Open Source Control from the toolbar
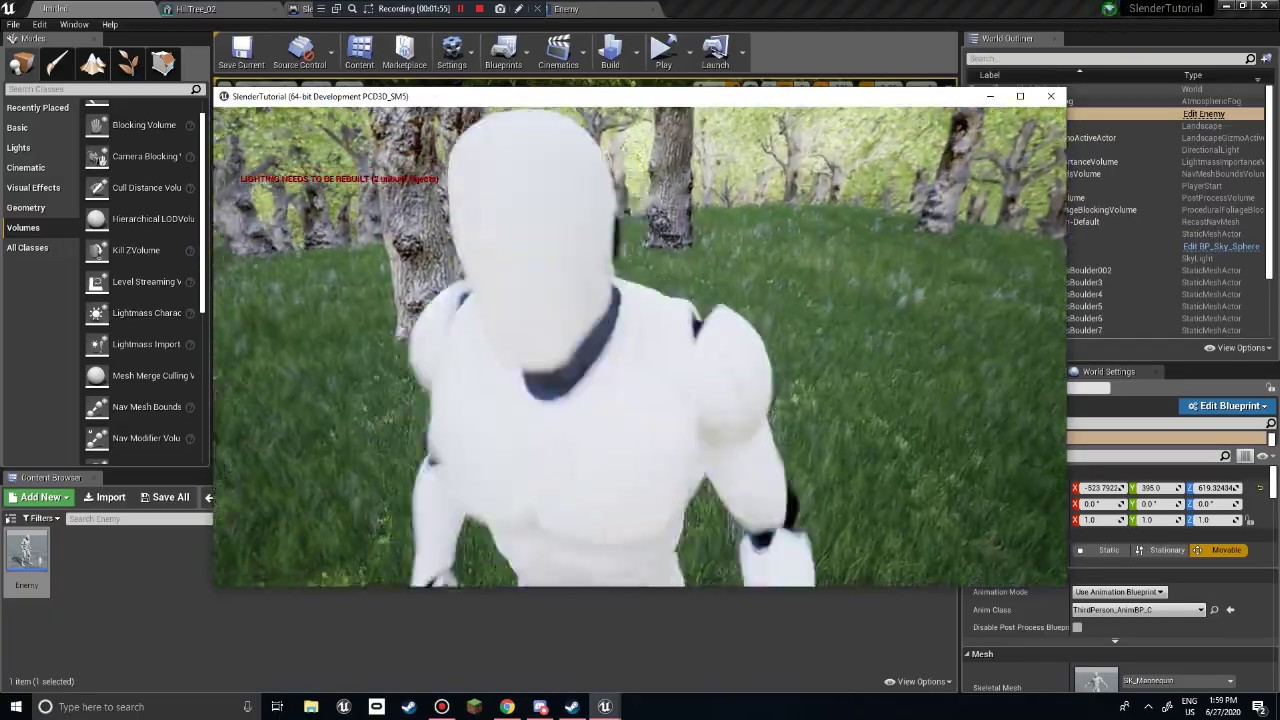The height and width of the screenshot is (720, 1280). pos(299,53)
